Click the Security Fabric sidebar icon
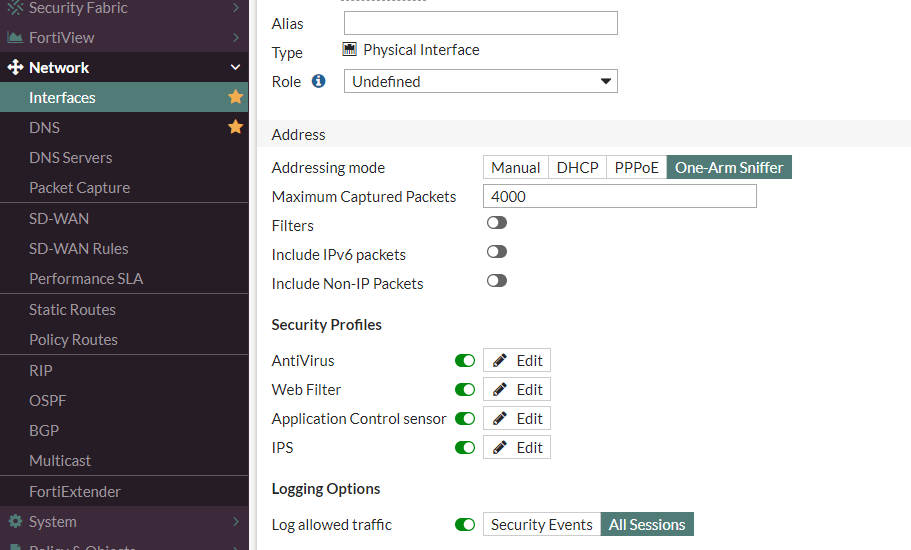The height and width of the screenshot is (550, 911). coord(15,8)
